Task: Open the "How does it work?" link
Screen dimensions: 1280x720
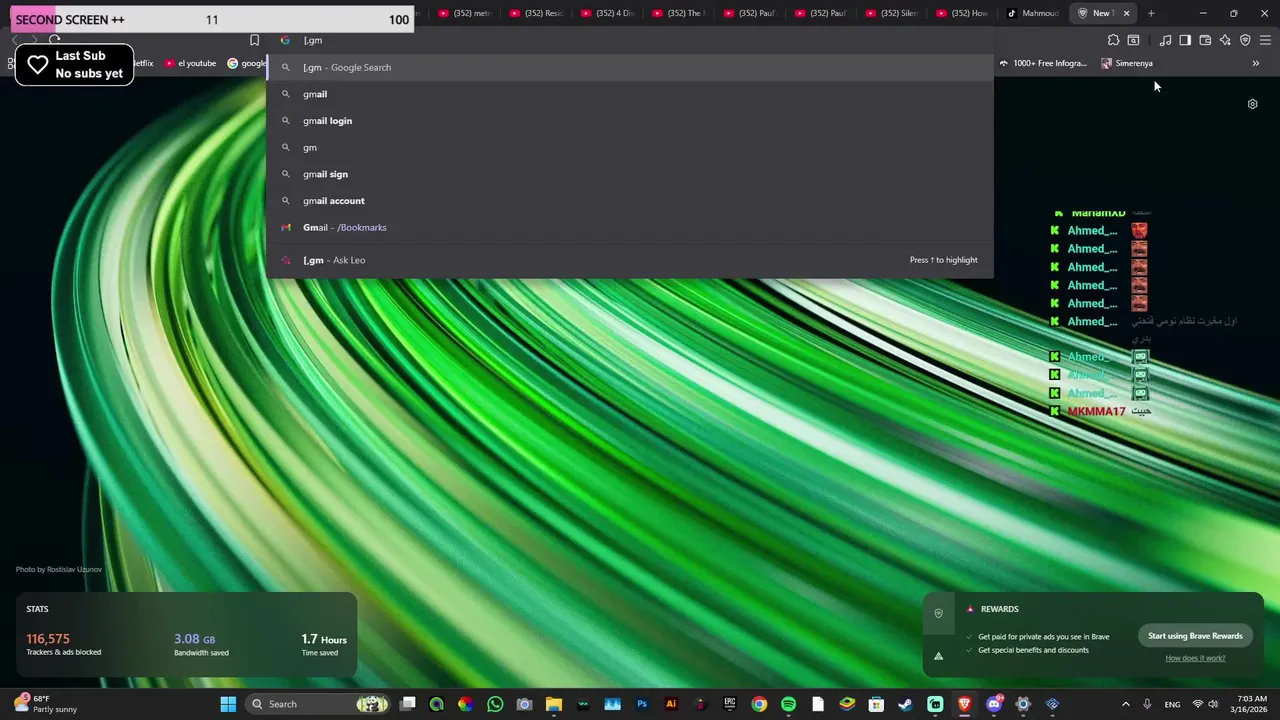Action: (x=1195, y=658)
